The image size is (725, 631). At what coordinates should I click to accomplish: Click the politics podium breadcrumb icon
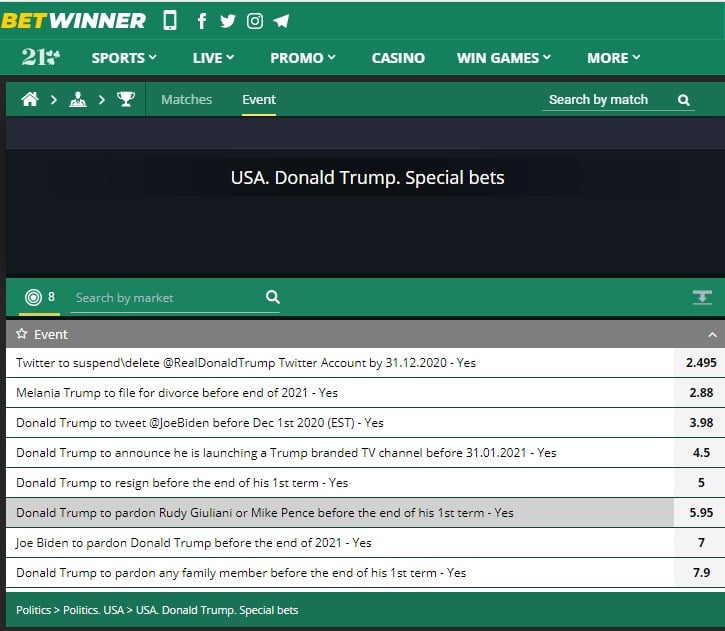click(78, 99)
